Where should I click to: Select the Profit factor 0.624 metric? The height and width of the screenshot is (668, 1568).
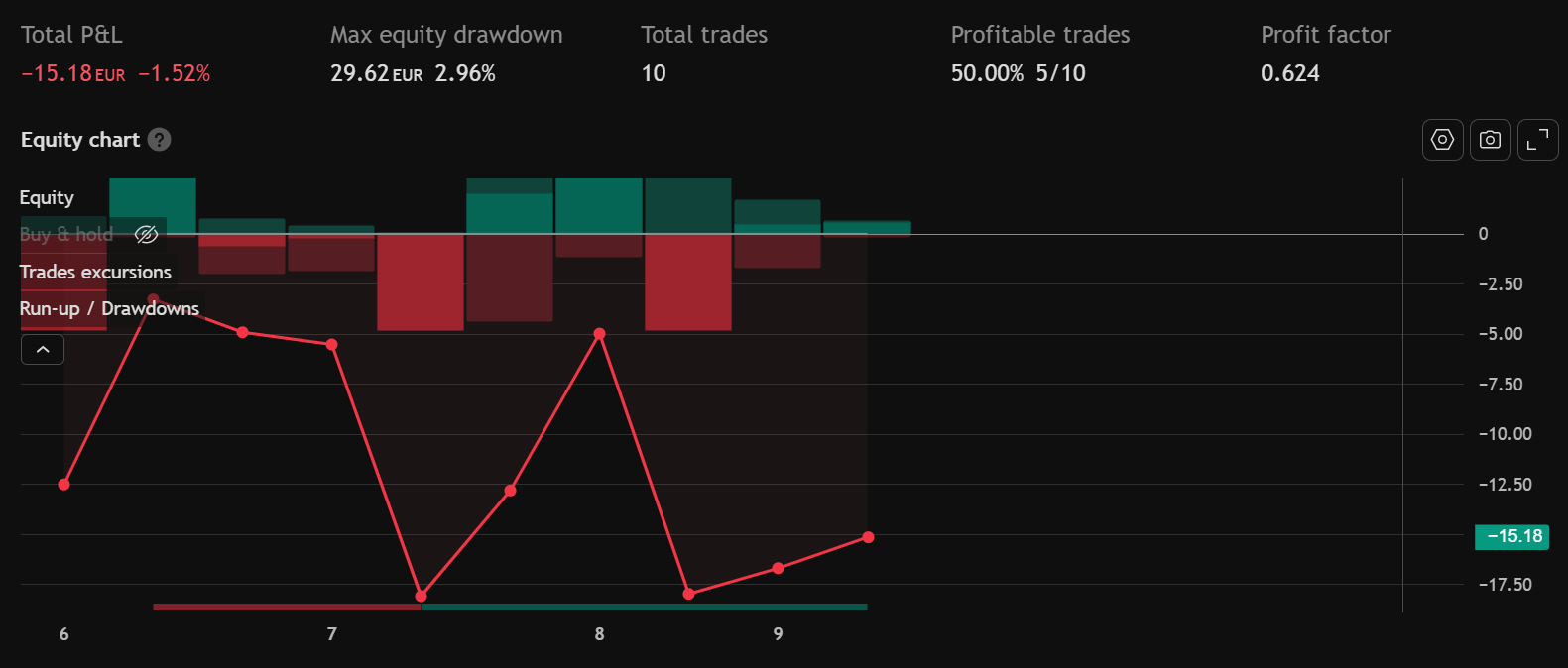tap(1289, 73)
